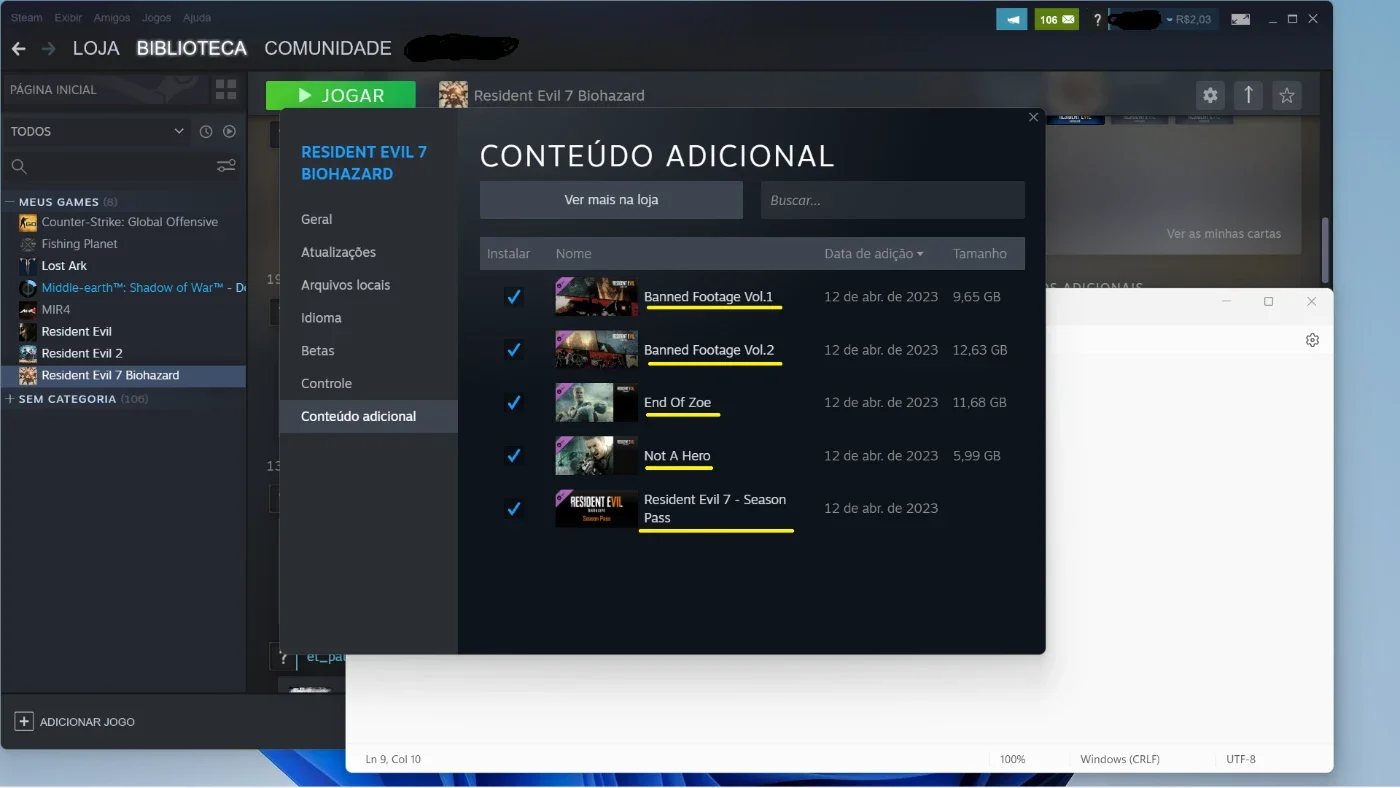Open the advanced library filters icon

[227, 166]
